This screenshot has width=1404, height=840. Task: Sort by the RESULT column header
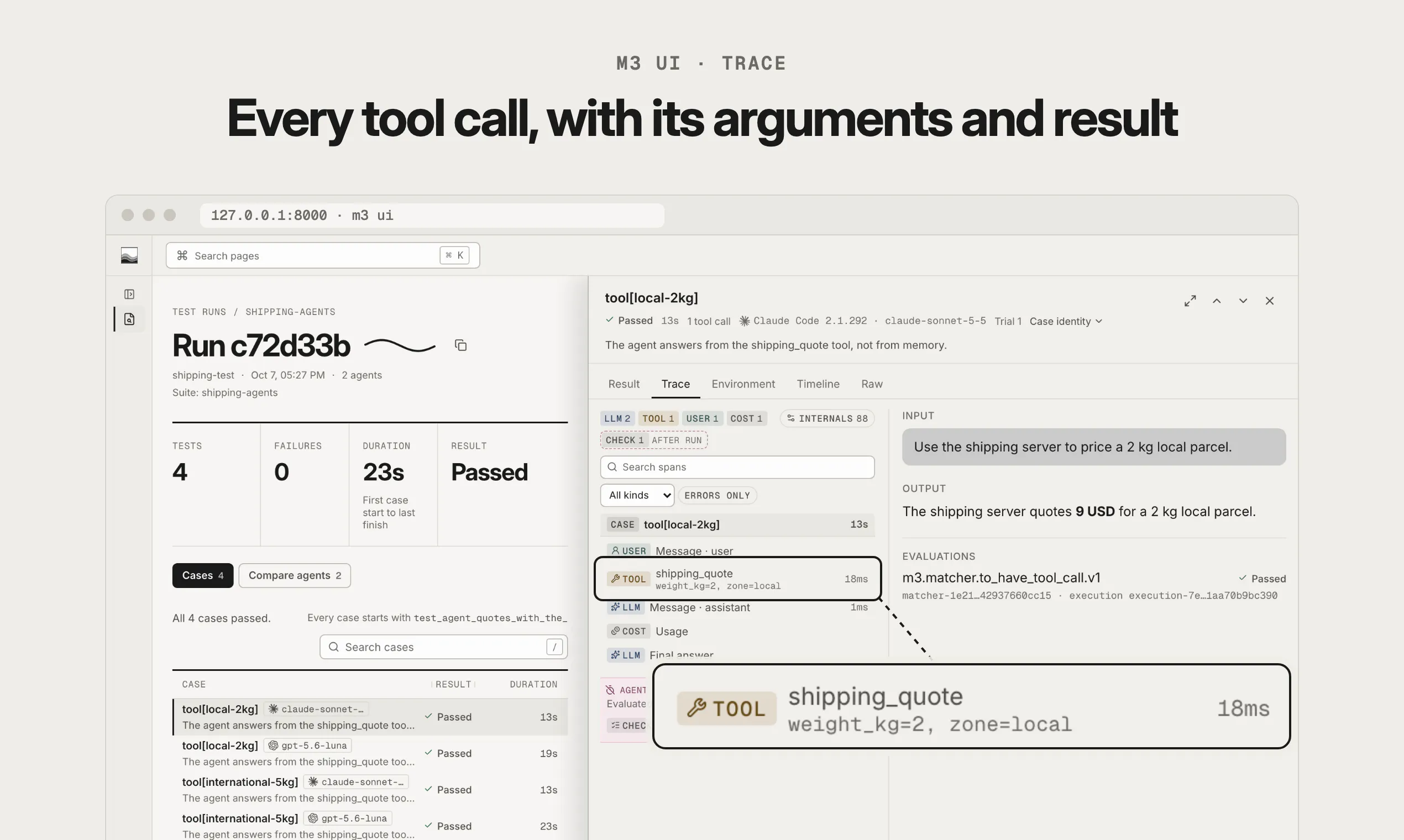click(x=453, y=684)
